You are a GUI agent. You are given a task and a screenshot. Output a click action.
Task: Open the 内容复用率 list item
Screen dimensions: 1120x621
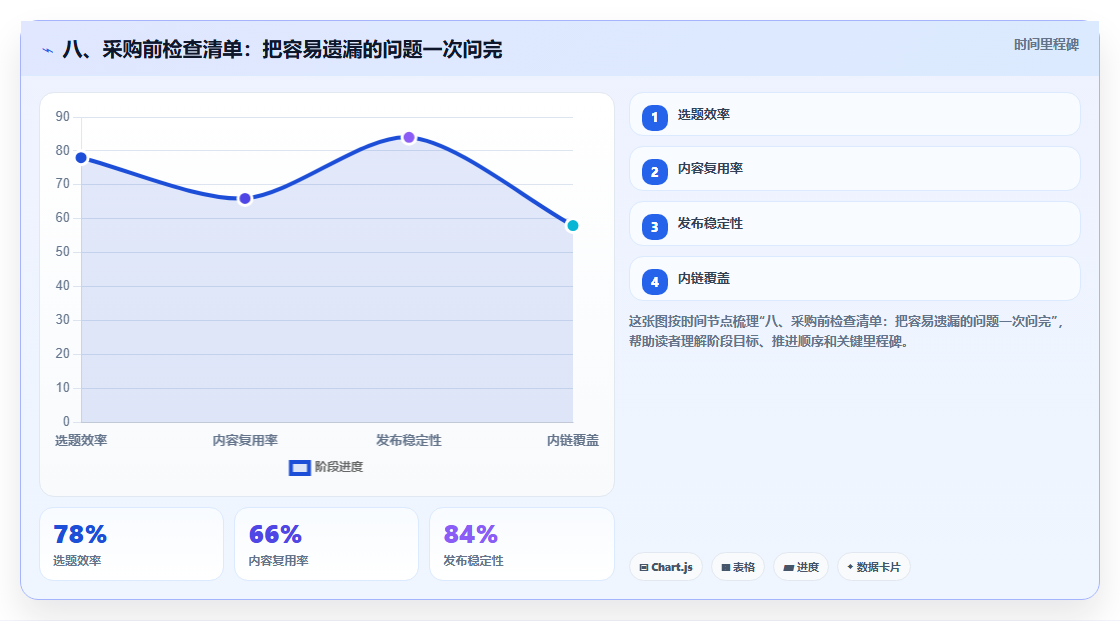[x=854, y=169]
